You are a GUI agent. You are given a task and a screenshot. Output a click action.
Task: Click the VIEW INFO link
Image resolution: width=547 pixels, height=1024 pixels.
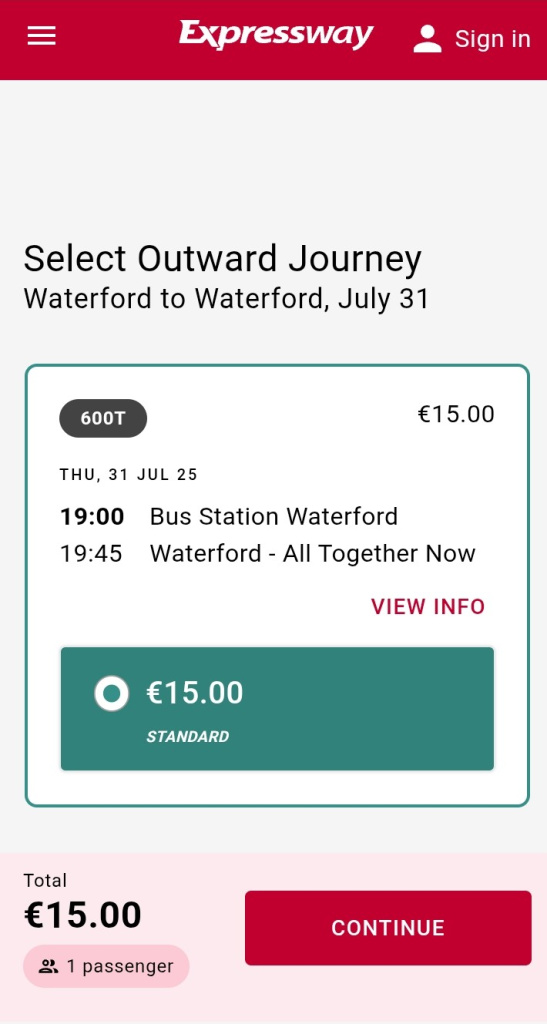click(428, 607)
